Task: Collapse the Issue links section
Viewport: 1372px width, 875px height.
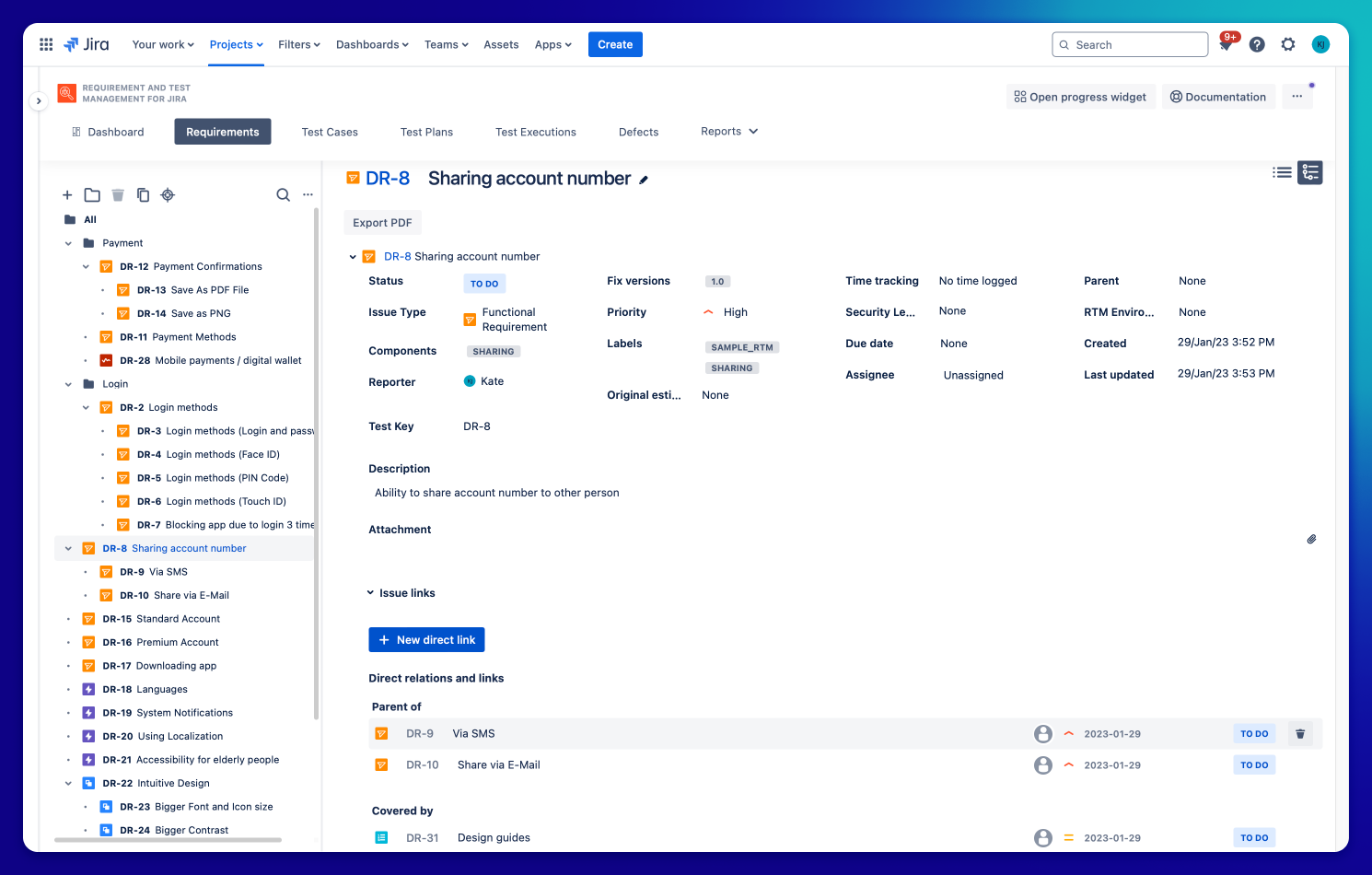Action: 371,592
